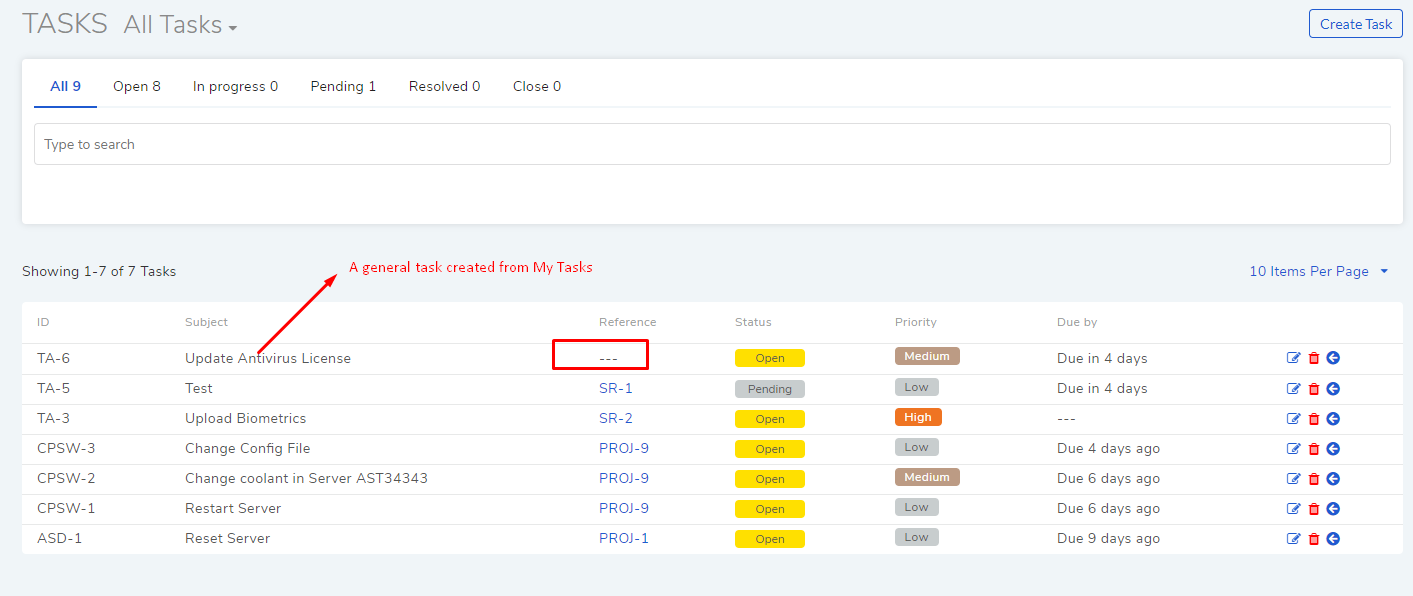Image resolution: width=1413 pixels, height=596 pixels.
Task: Delete task TA-5 Test
Action: tap(1314, 388)
